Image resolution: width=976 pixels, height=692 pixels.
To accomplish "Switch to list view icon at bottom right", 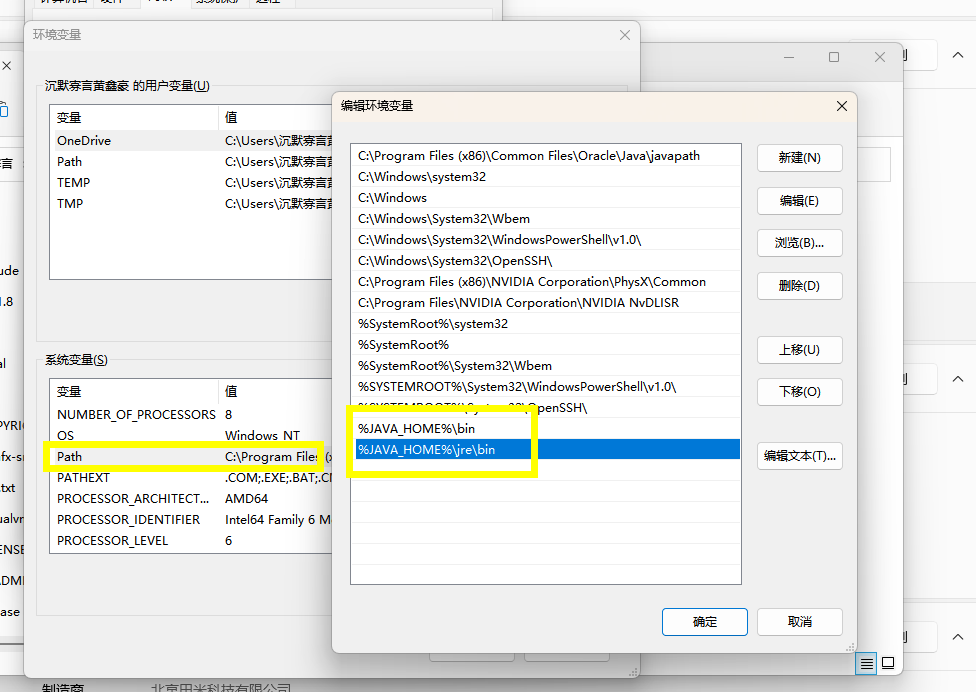I will click(x=866, y=664).
